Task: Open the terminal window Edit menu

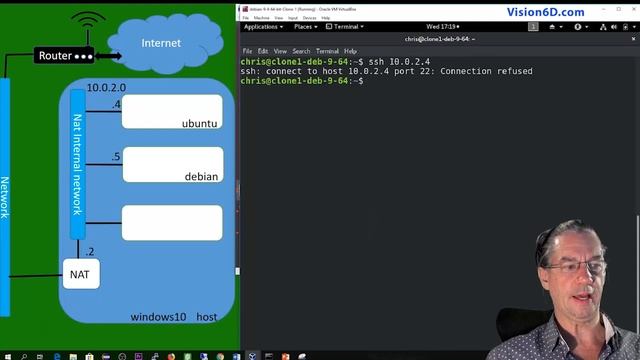Action: tap(263, 51)
